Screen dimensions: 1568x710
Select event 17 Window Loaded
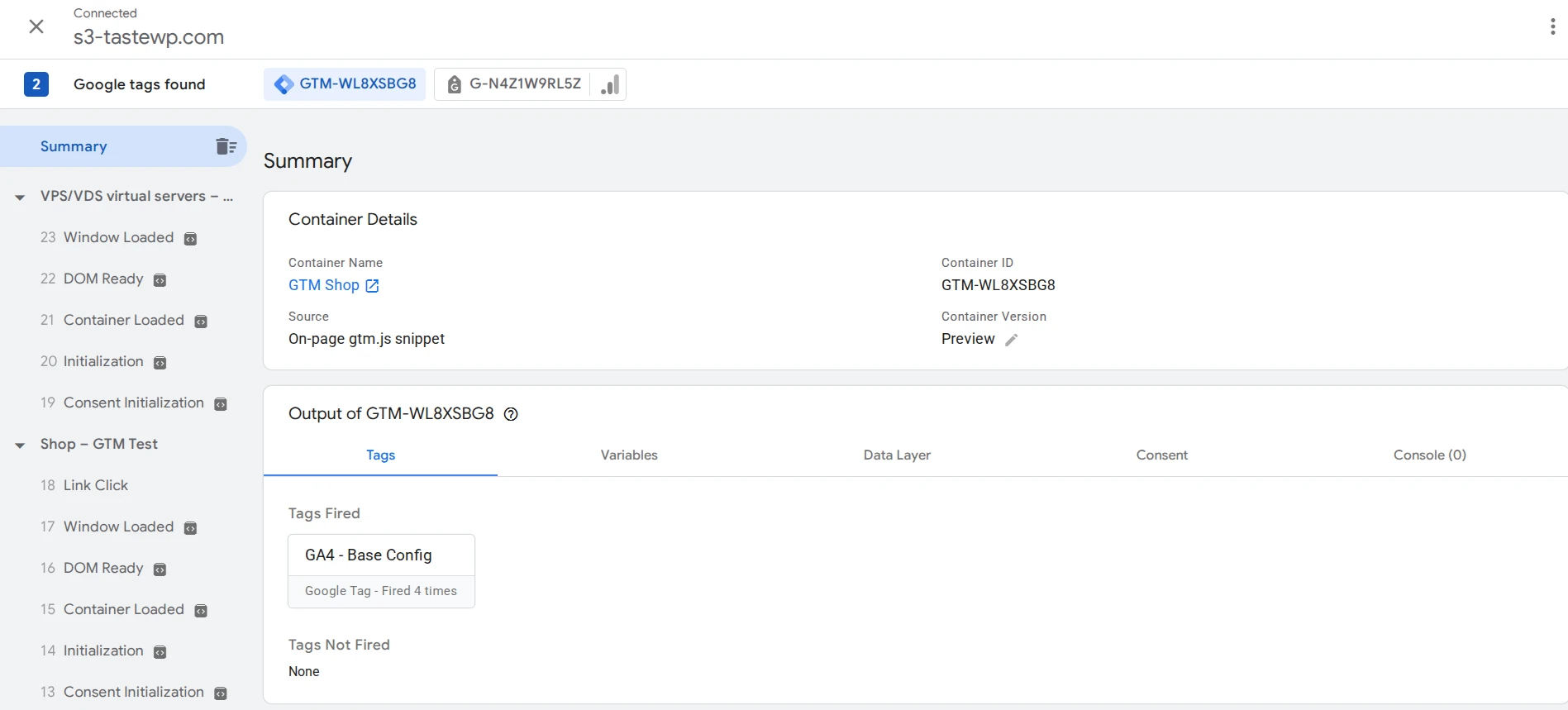(x=107, y=527)
